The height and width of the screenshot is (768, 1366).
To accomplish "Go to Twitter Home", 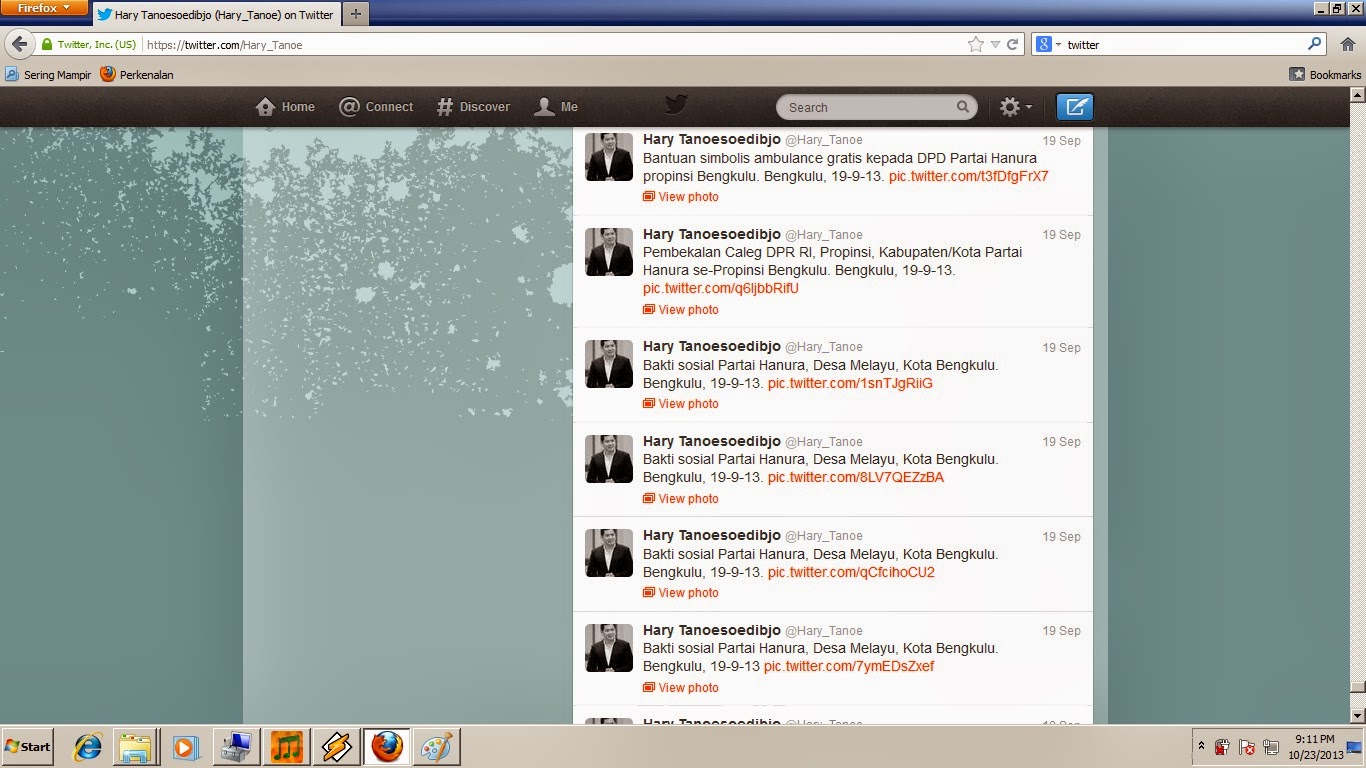I will pos(285,107).
